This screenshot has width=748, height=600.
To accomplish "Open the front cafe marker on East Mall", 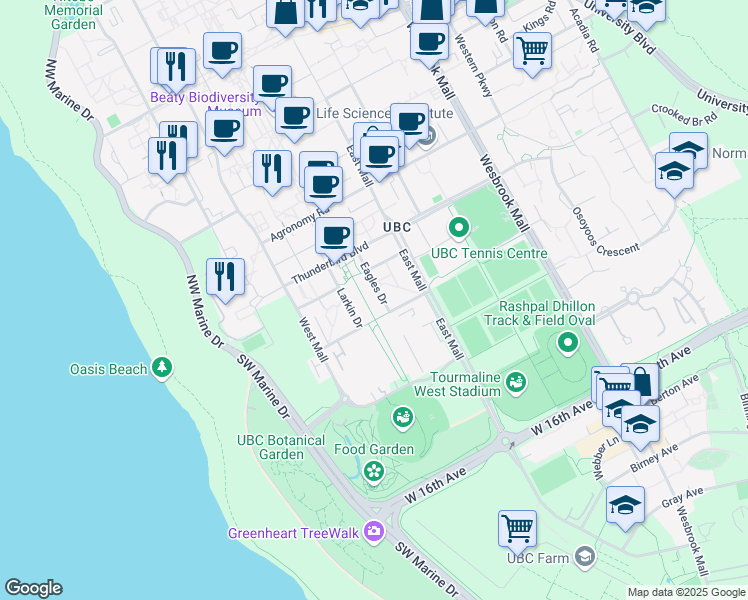I will coord(380,156).
